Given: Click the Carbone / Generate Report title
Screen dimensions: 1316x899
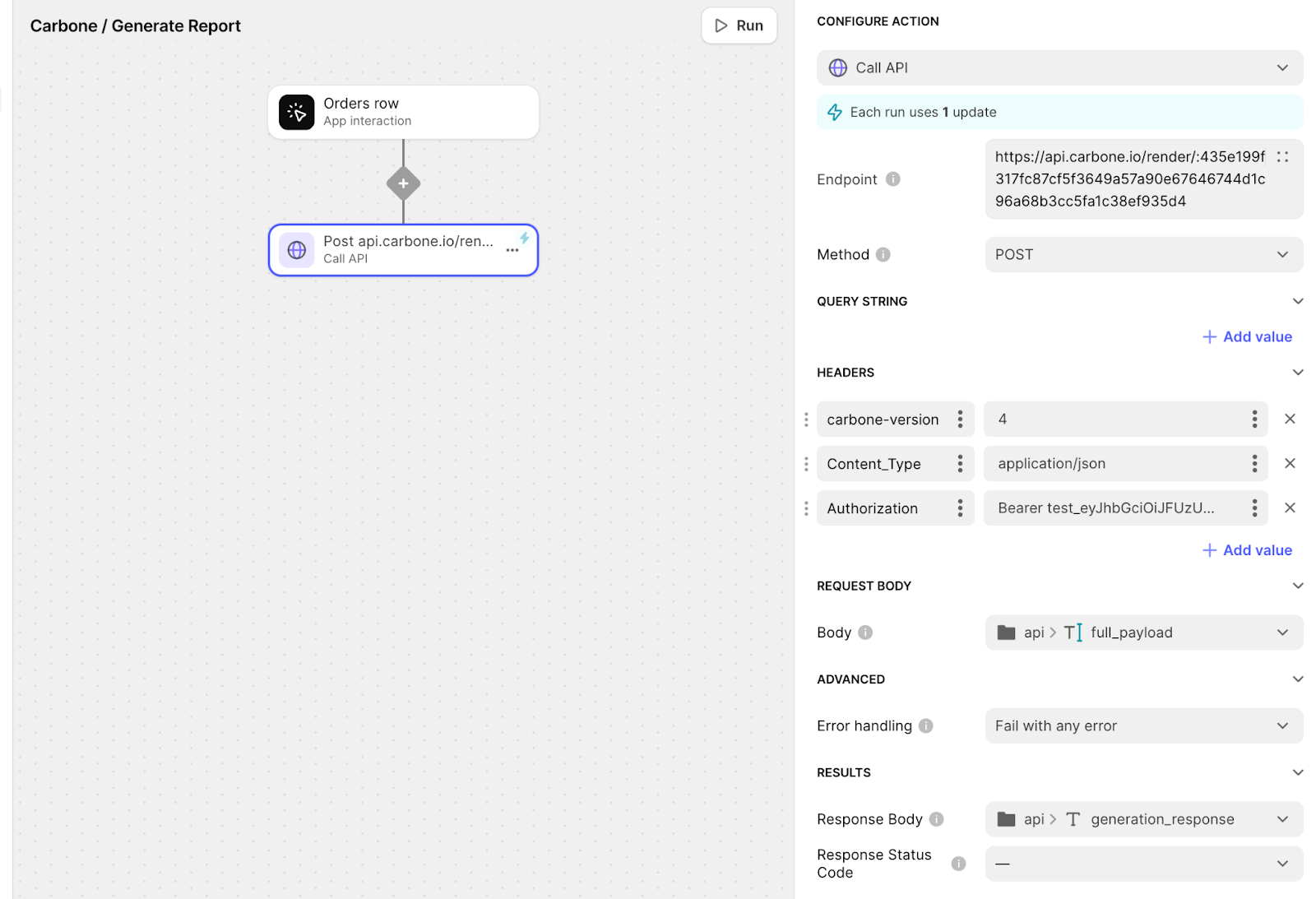Looking at the screenshot, I should (x=136, y=25).
